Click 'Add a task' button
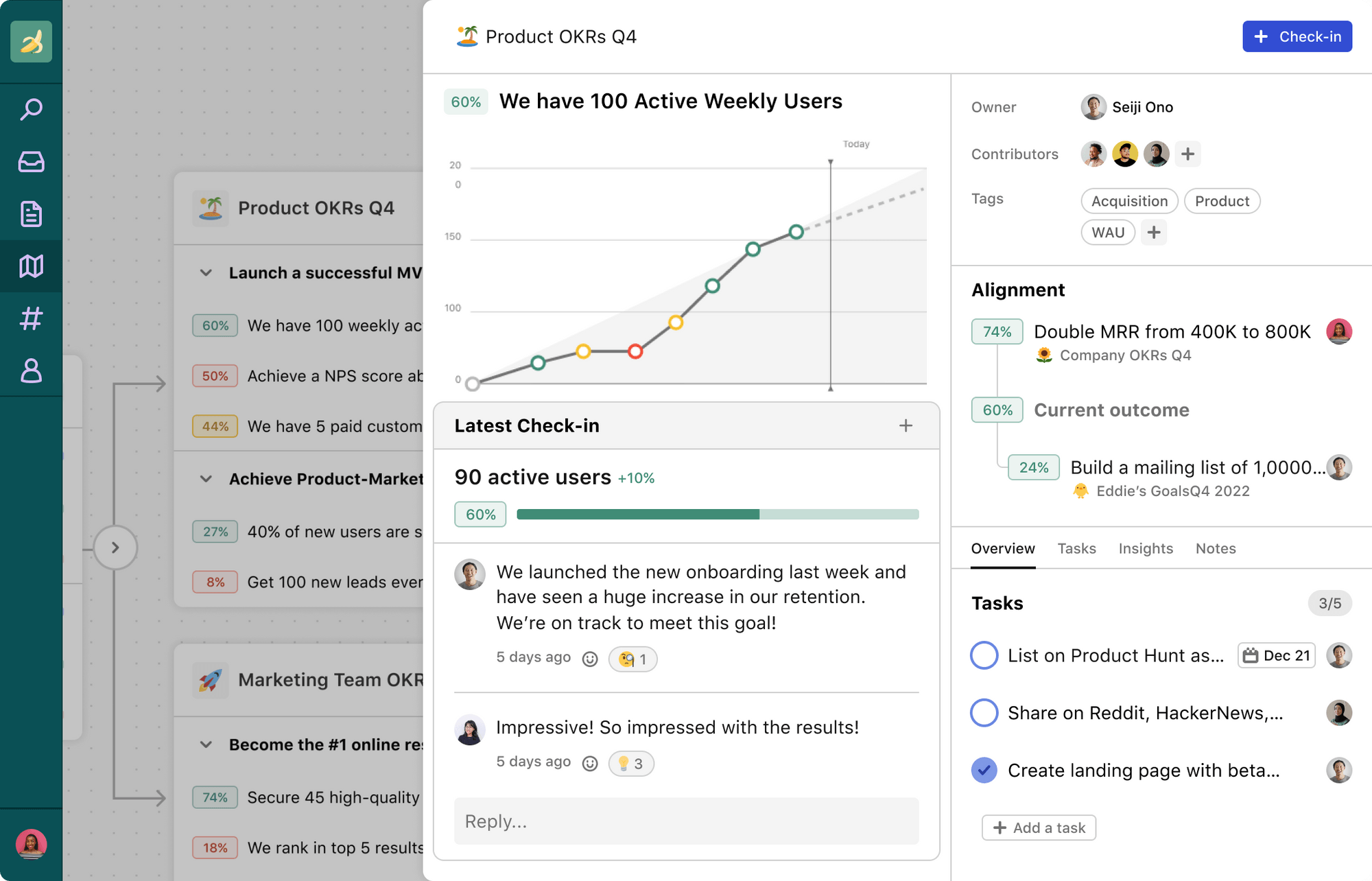Image resolution: width=1372 pixels, height=881 pixels. pos(1038,827)
